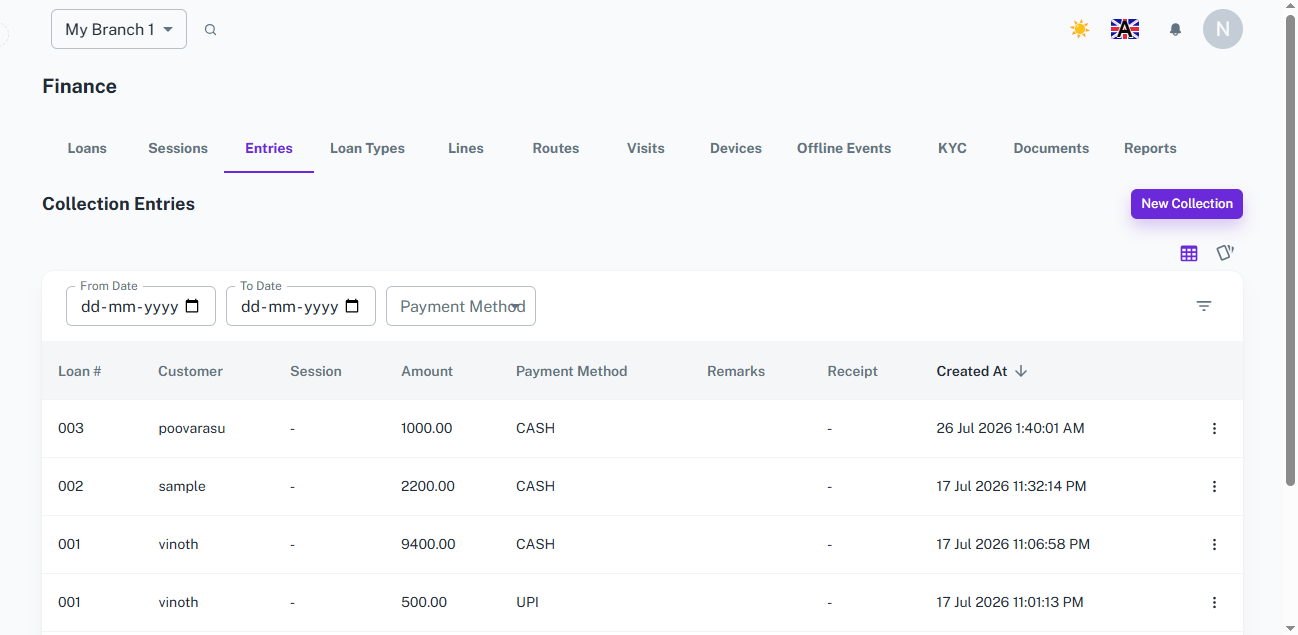Click the customer name sample
This screenshot has height=635, width=1298.
[x=182, y=486]
